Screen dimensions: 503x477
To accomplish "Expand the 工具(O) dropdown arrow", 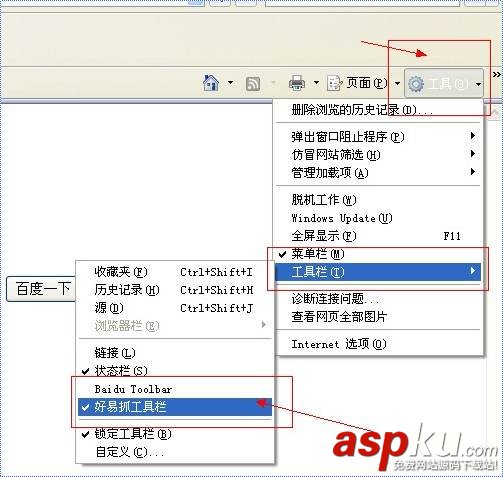I will point(478,84).
